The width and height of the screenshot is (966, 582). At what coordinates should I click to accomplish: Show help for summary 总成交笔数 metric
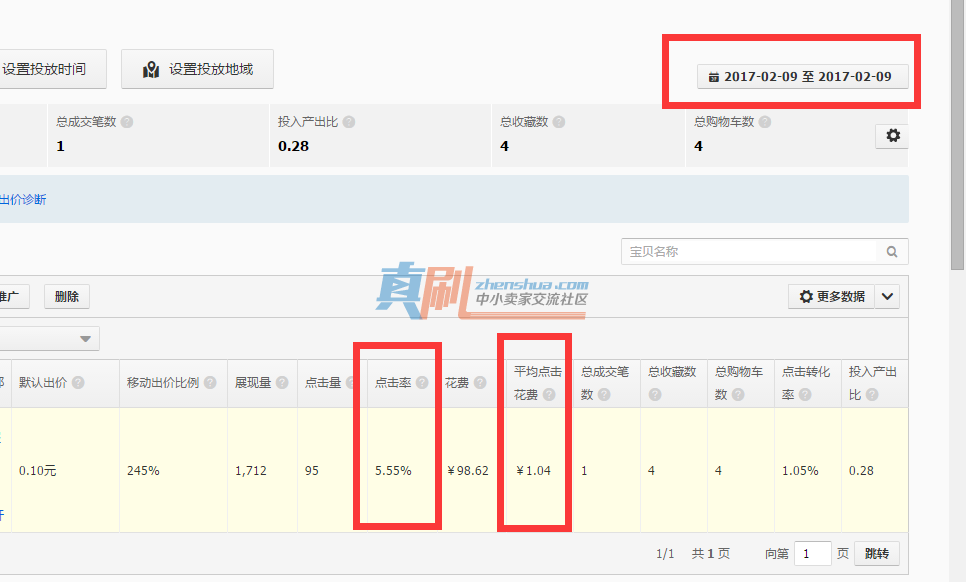pos(127,122)
